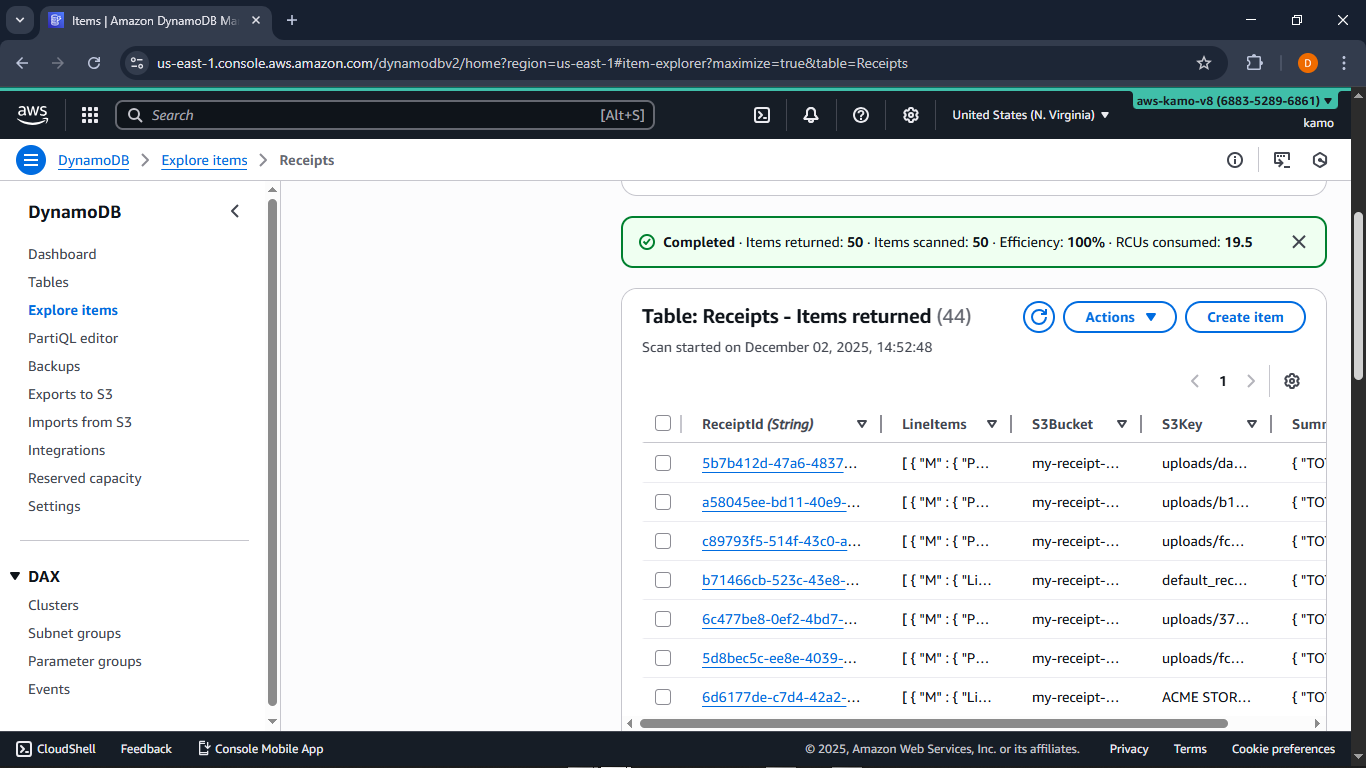Follow the Privacy link in the footer
1366x768 pixels.
pyautogui.click(x=1128, y=748)
